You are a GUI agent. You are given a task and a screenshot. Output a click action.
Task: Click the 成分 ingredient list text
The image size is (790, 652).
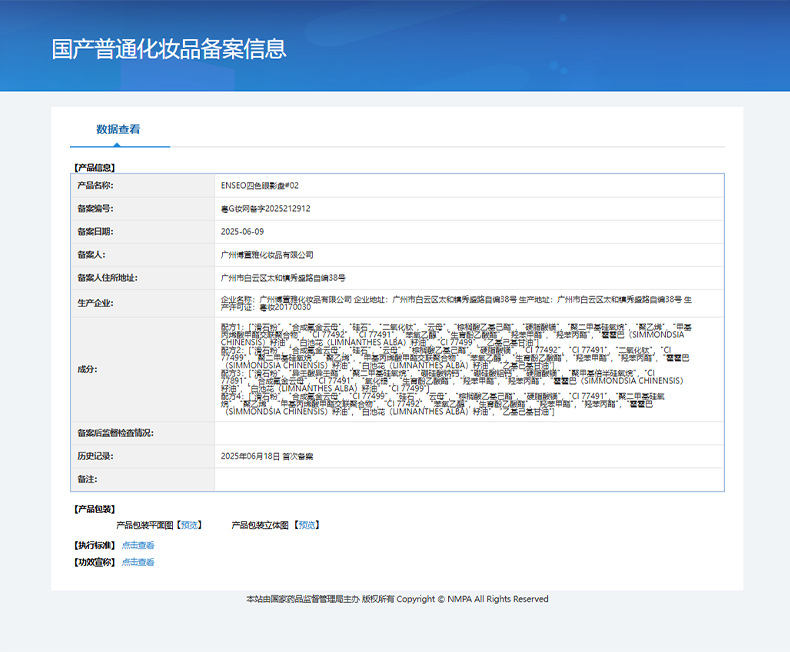point(456,369)
